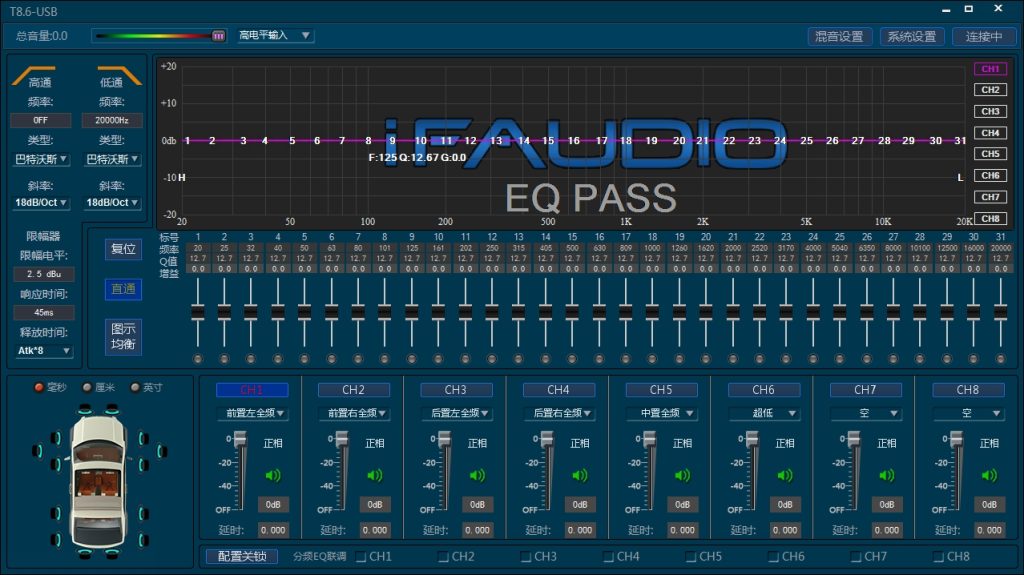Open 混音设置 mixer settings

tap(839, 37)
